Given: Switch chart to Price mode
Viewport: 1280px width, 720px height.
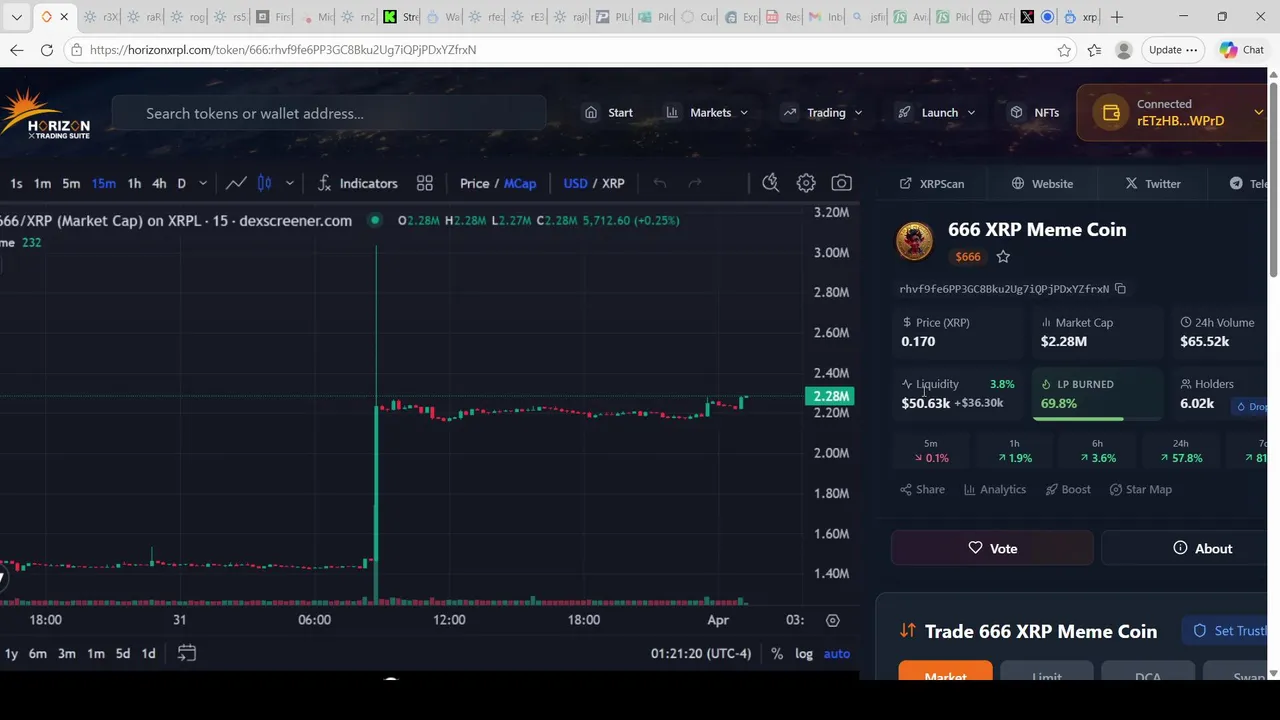Looking at the screenshot, I should pos(474,183).
